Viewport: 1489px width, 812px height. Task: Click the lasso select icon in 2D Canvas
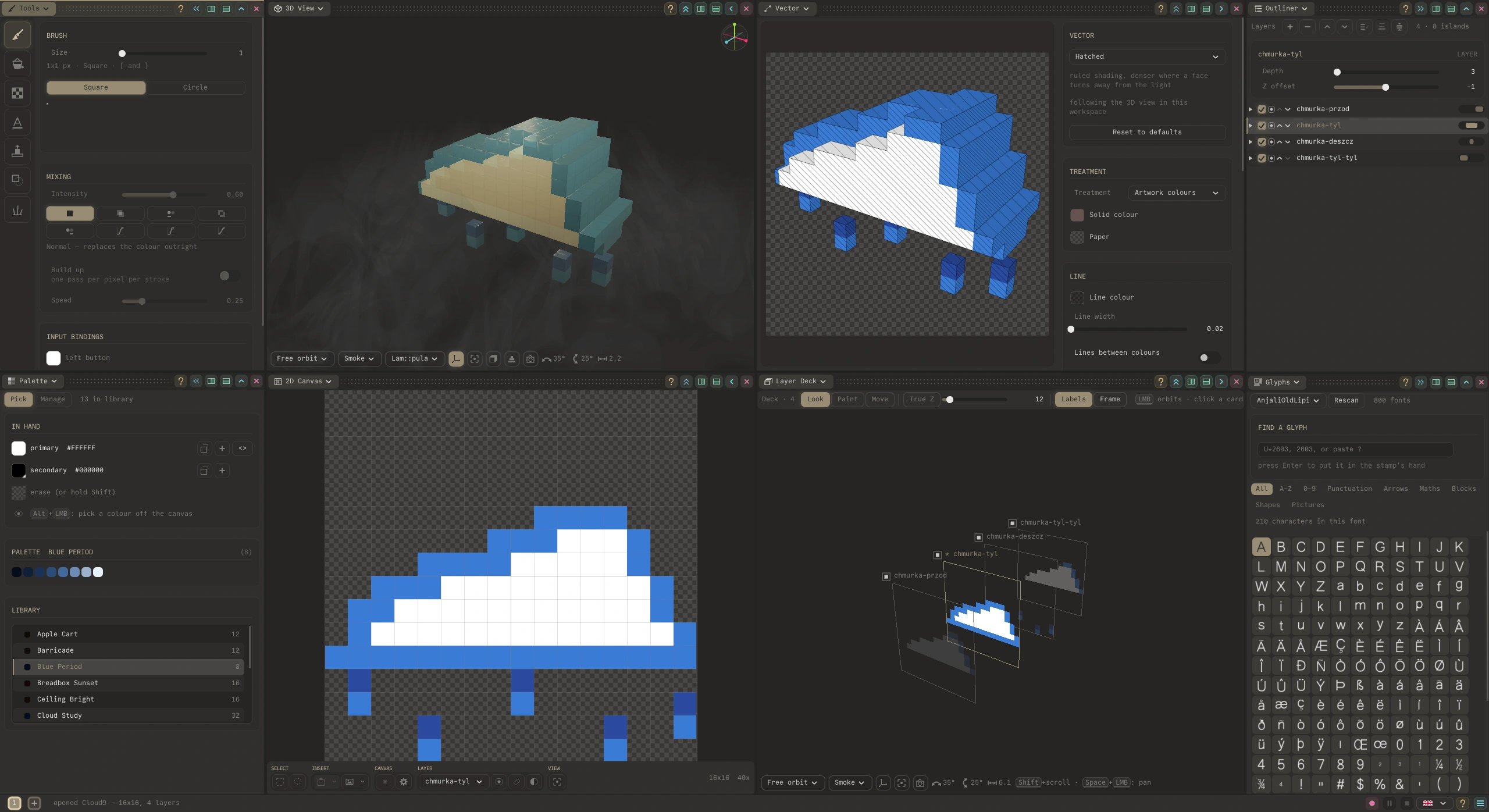point(298,782)
